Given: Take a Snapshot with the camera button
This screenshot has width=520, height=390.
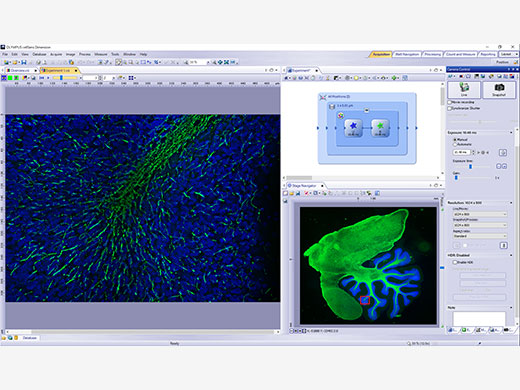Looking at the screenshot, I should click(499, 90).
